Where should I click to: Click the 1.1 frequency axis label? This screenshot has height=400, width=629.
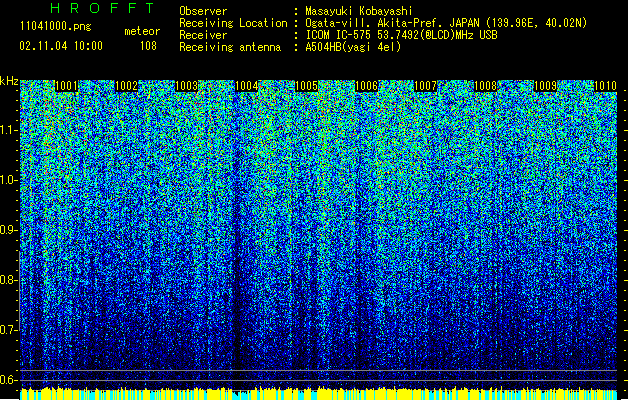coord(8,130)
